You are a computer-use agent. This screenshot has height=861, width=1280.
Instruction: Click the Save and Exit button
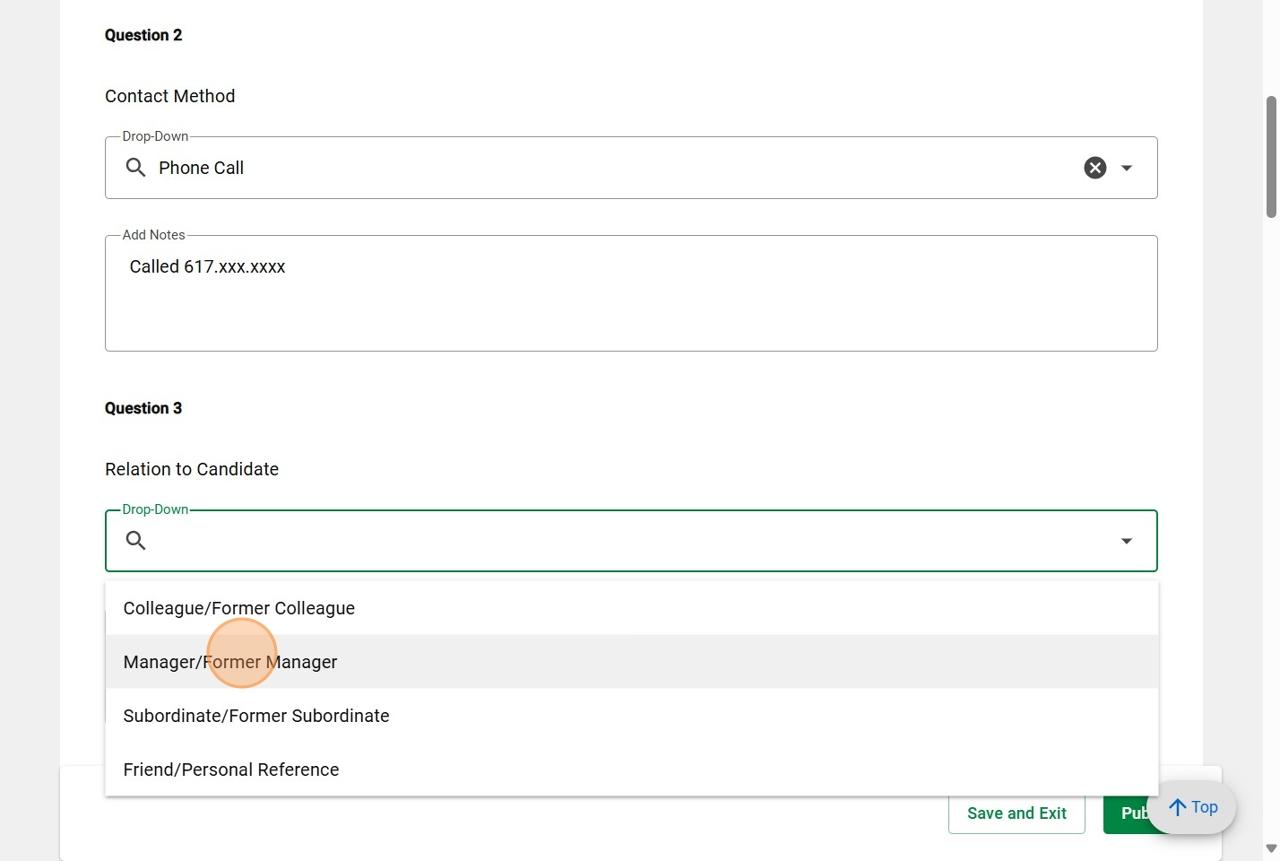click(x=1016, y=813)
